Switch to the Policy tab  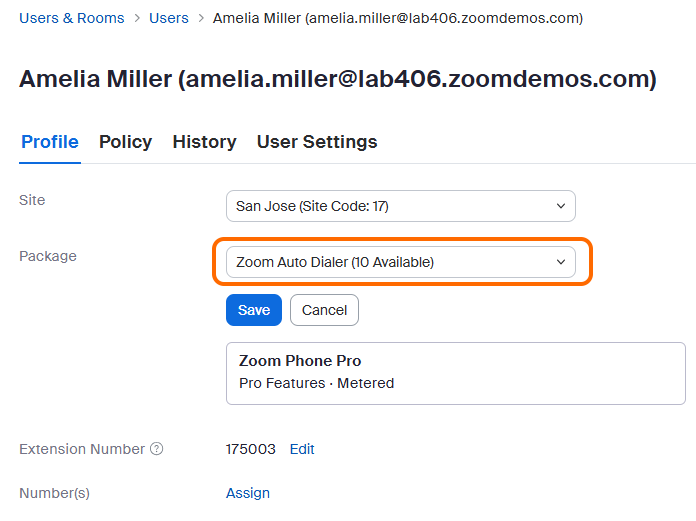coord(125,142)
